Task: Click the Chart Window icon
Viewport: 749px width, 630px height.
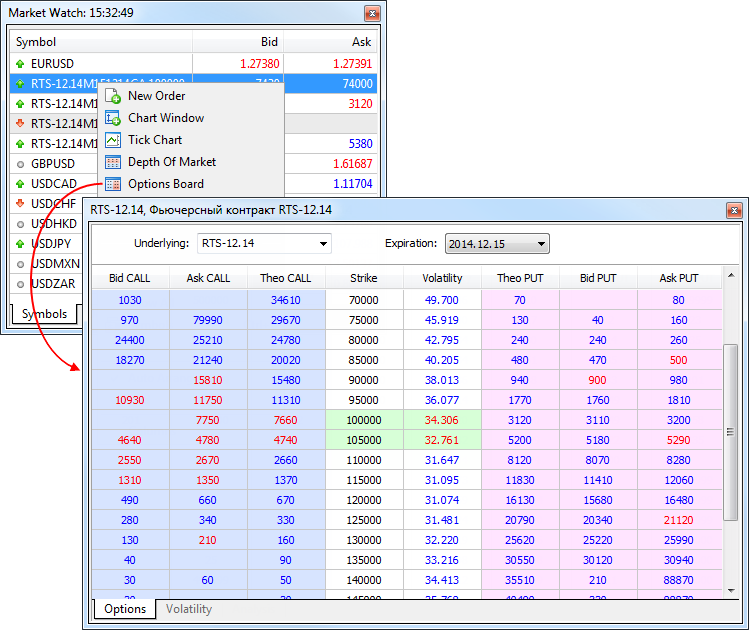Action: pyautogui.click(x=112, y=118)
